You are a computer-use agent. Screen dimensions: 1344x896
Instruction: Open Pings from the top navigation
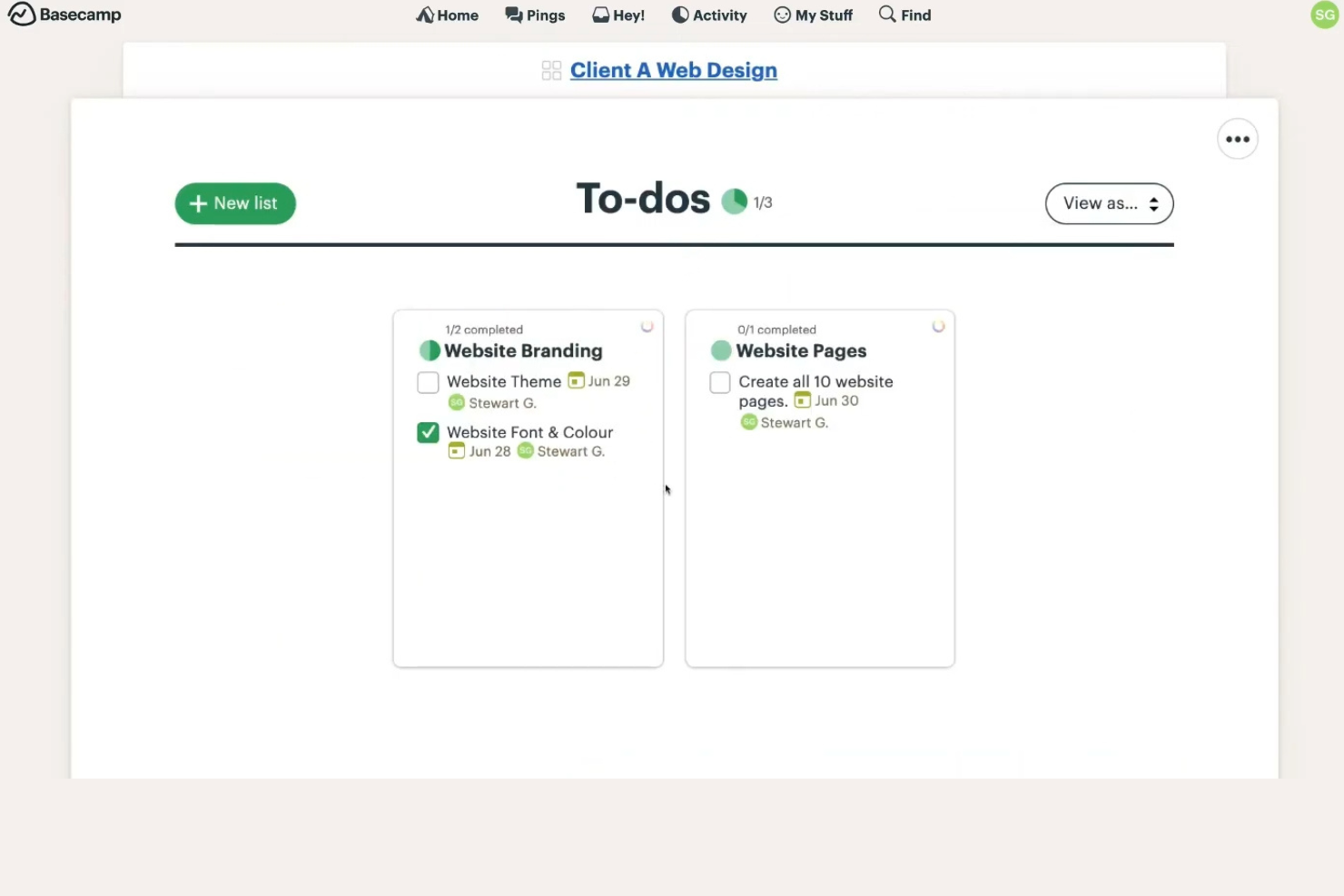coord(535,15)
